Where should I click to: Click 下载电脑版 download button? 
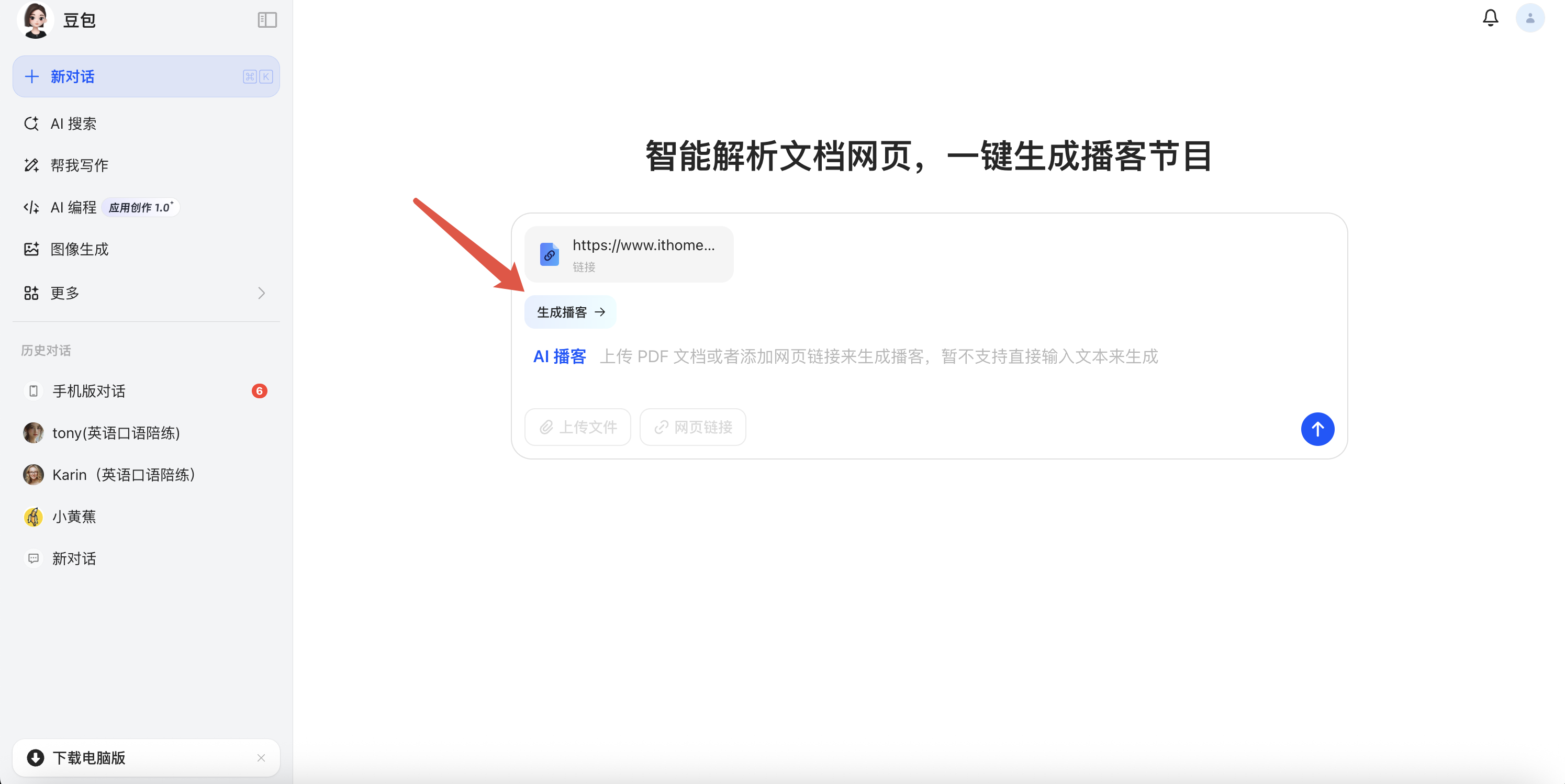point(146,758)
